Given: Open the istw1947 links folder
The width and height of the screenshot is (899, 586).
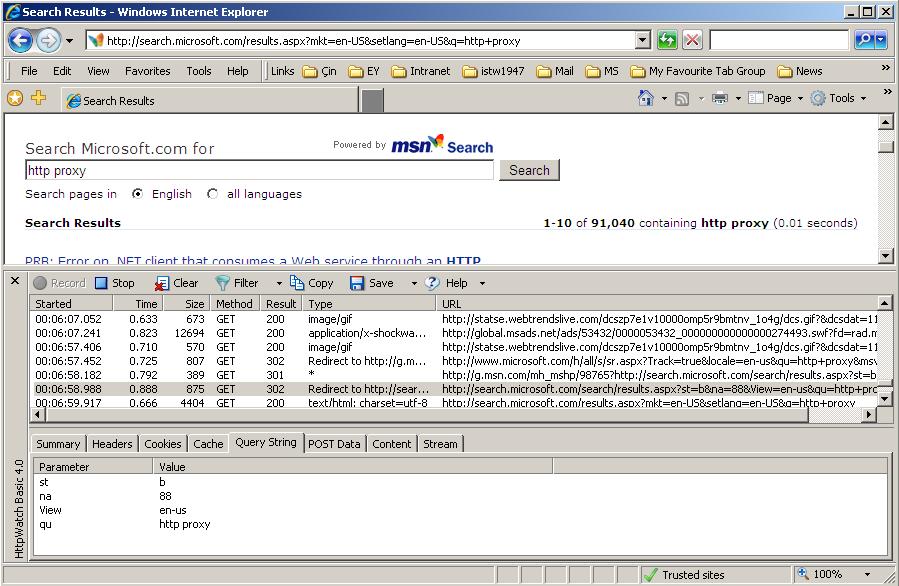Looking at the screenshot, I should (x=493, y=71).
